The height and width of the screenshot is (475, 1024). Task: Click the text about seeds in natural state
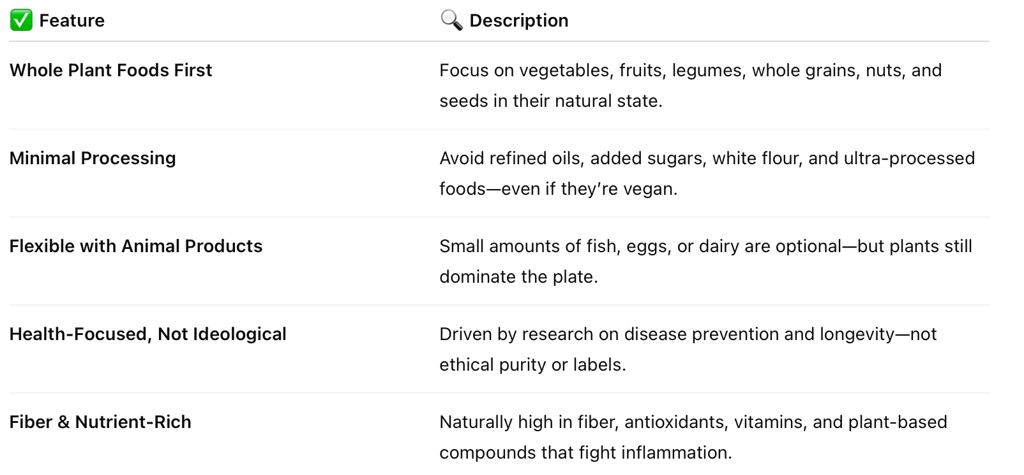[x=551, y=101]
